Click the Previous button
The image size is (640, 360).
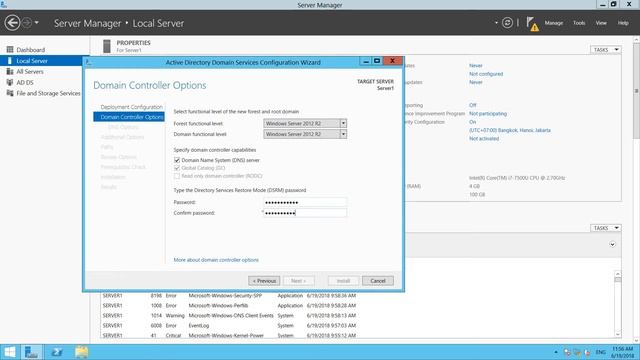(x=264, y=281)
